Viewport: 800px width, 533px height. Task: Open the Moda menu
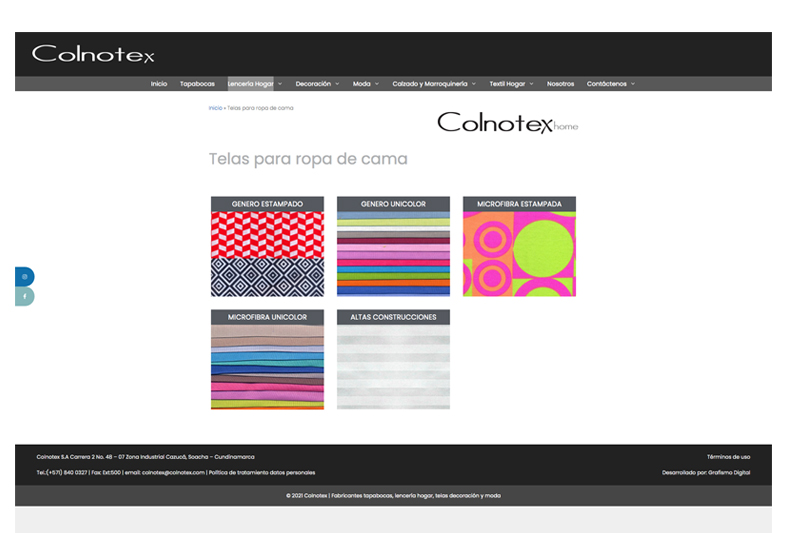pos(362,84)
